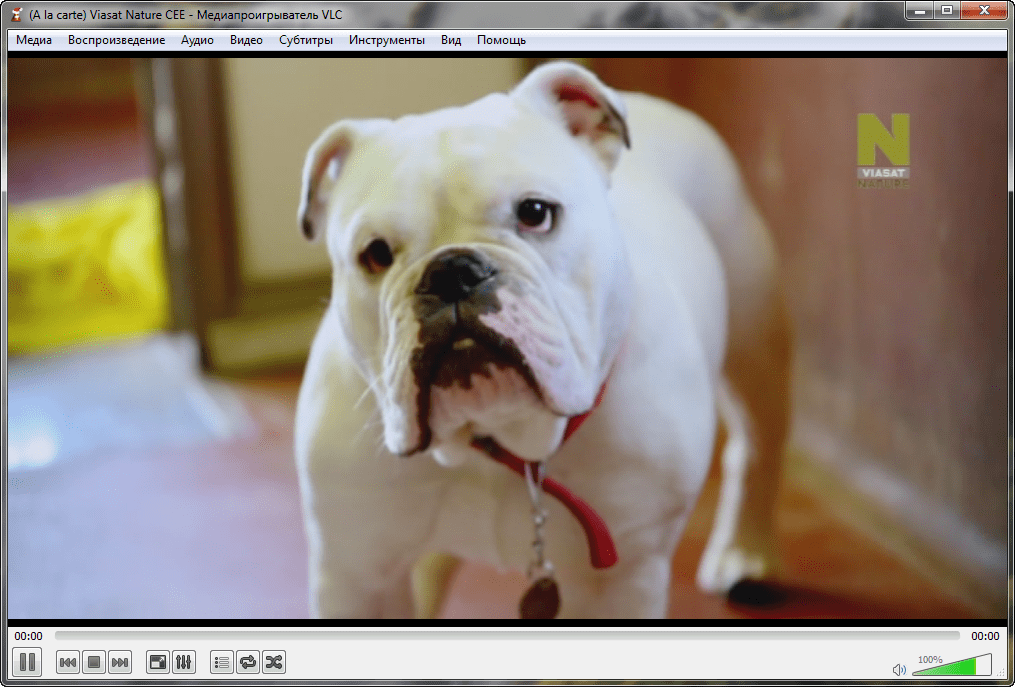Image resolution: width=1015 pixels, height=687 pixels.
Task: Close the VLC window
Action: 985,10
